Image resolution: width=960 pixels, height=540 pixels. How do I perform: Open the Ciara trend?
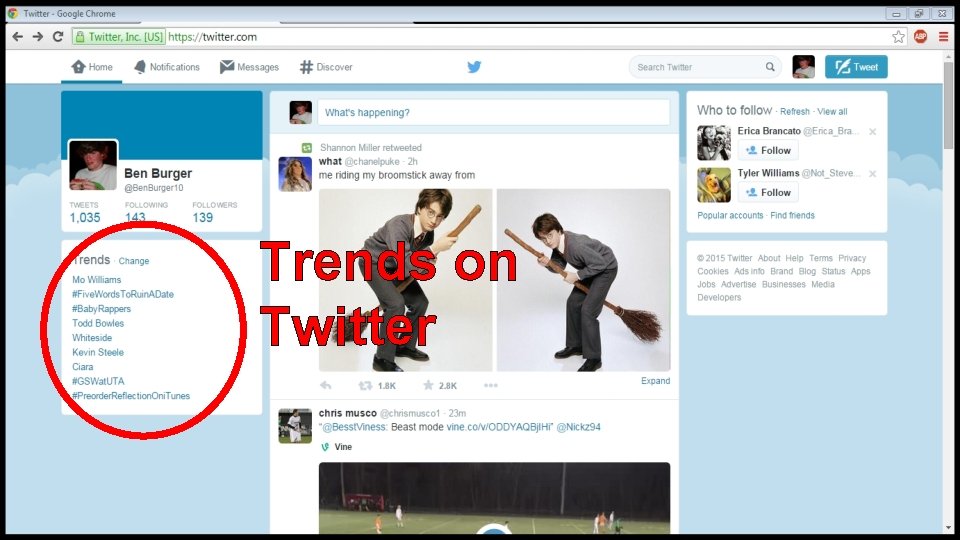click(83, 367)
